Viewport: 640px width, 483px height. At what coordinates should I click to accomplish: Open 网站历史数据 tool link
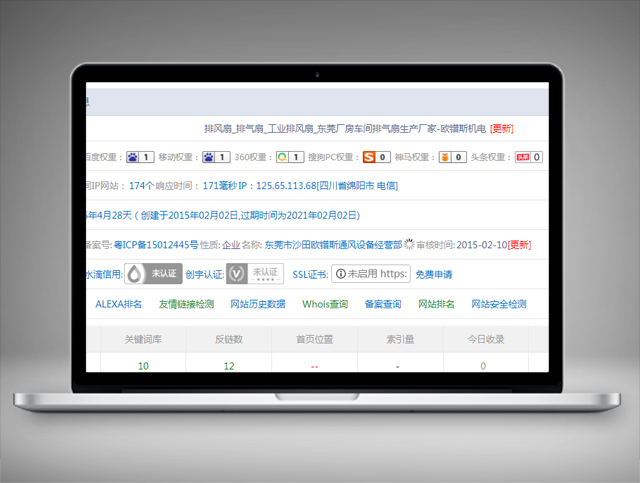258,304
